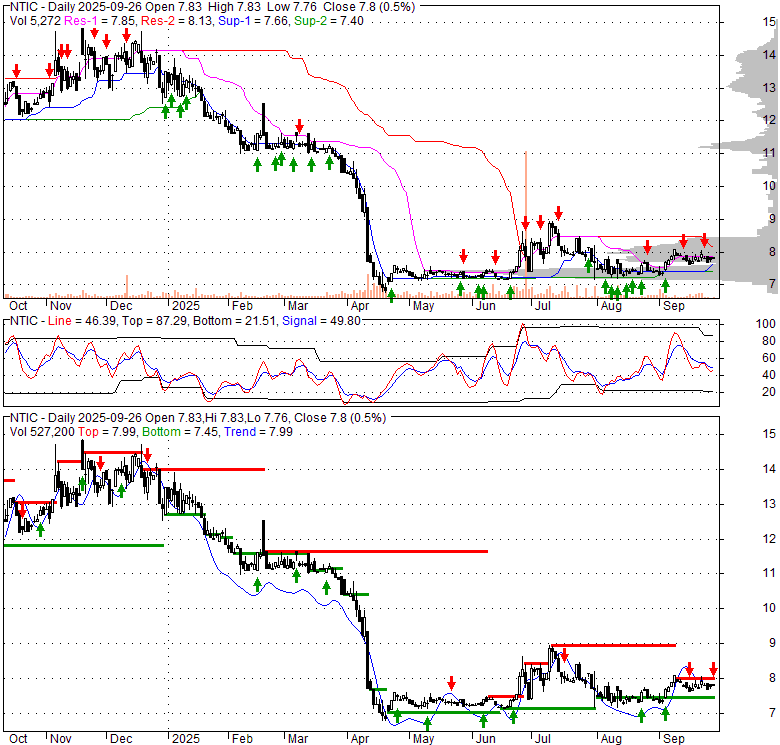Select the 80 level on the oscillator scale
780x745 pixels.
769,341
